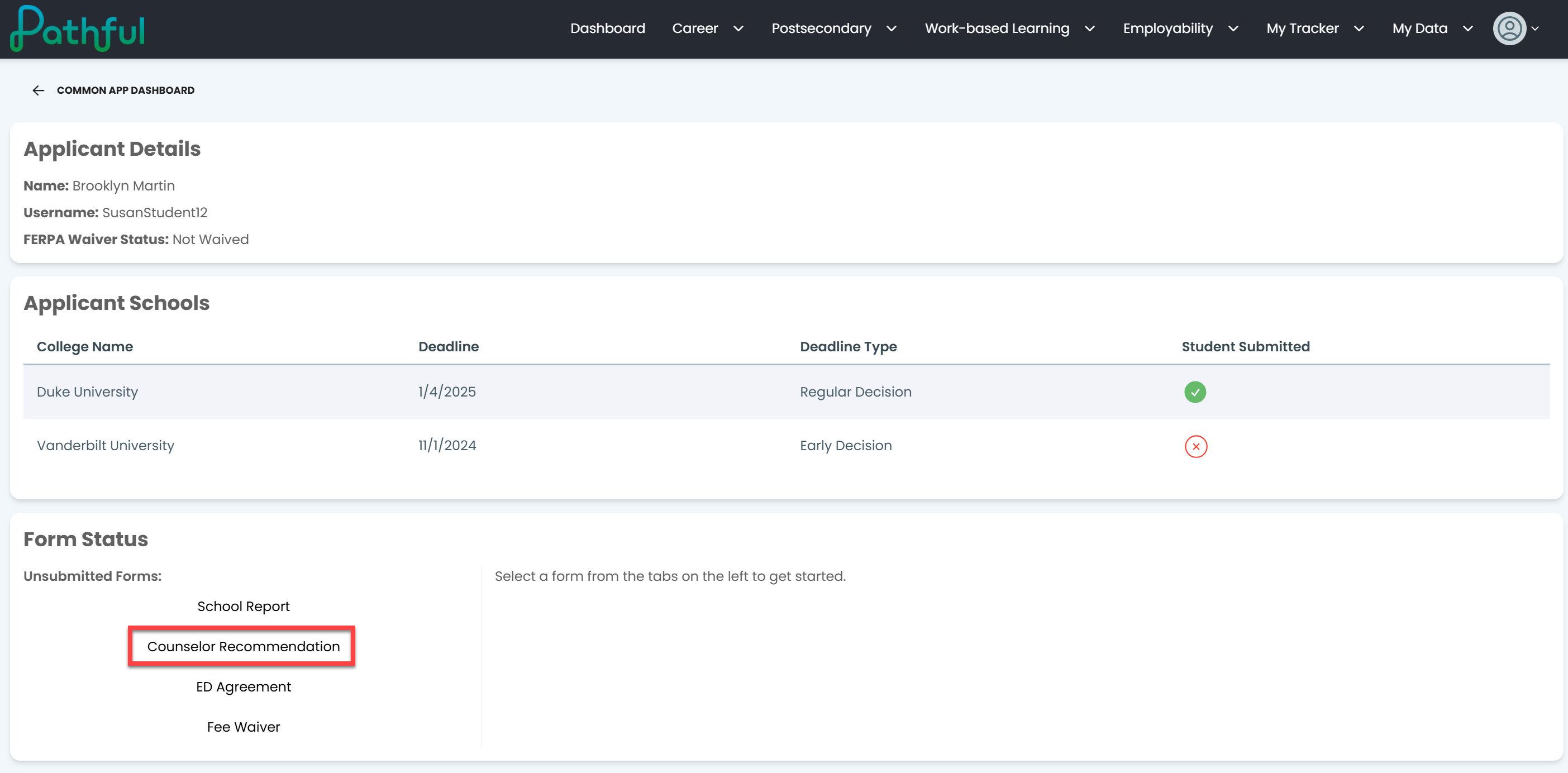
Task: Click the Deadline Type column header
Action: [x=848, y=346]
